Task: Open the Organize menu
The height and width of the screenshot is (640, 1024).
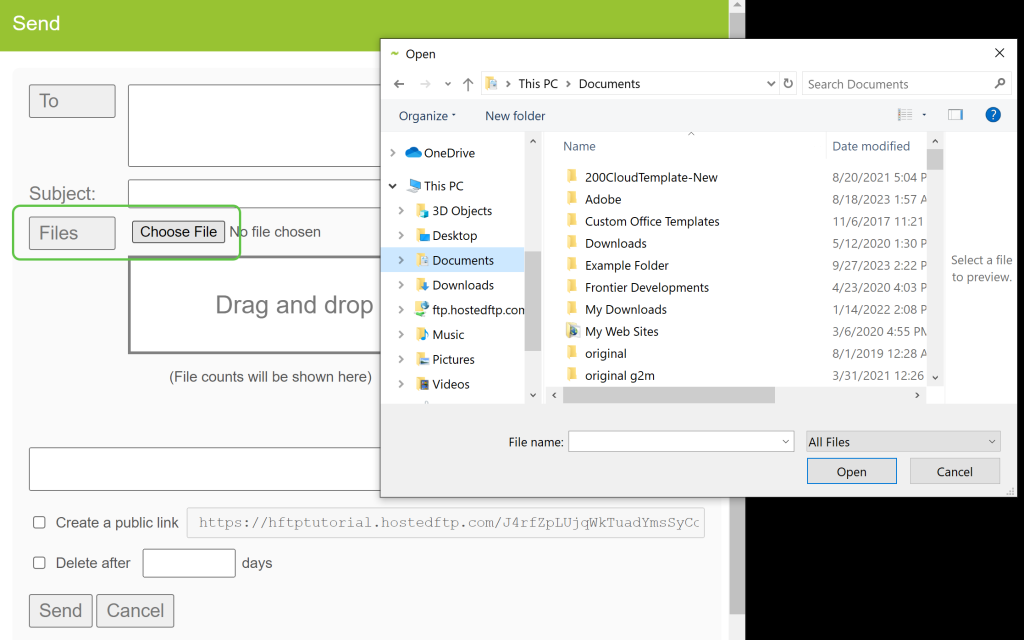Action: (x=427, y=116)
